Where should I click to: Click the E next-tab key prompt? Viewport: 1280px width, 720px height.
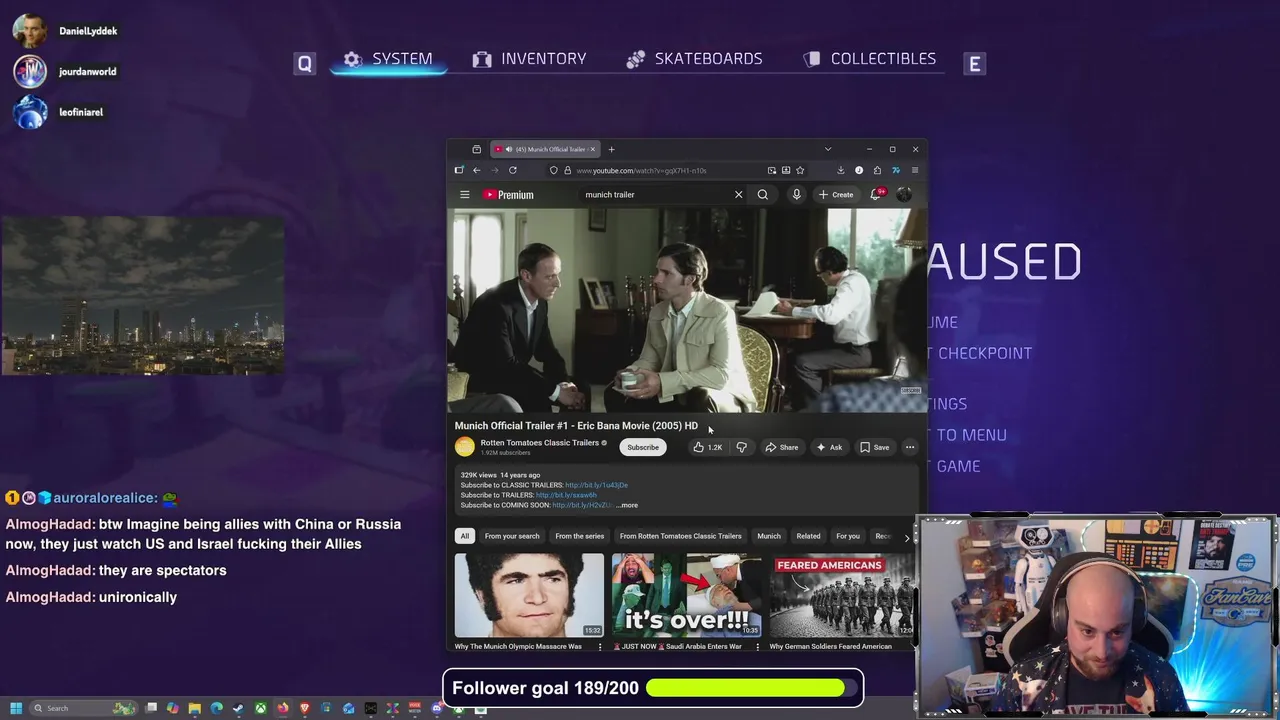point(975,64)
